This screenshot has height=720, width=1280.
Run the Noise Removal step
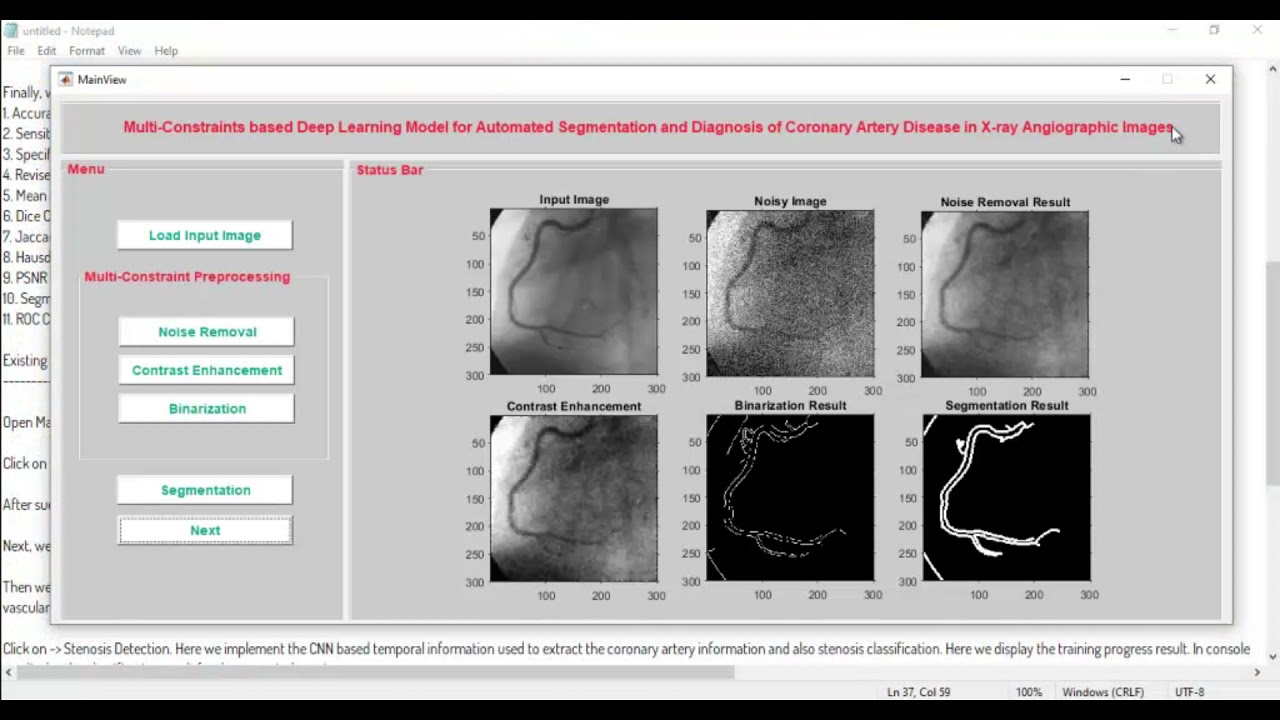pos(207,332)
